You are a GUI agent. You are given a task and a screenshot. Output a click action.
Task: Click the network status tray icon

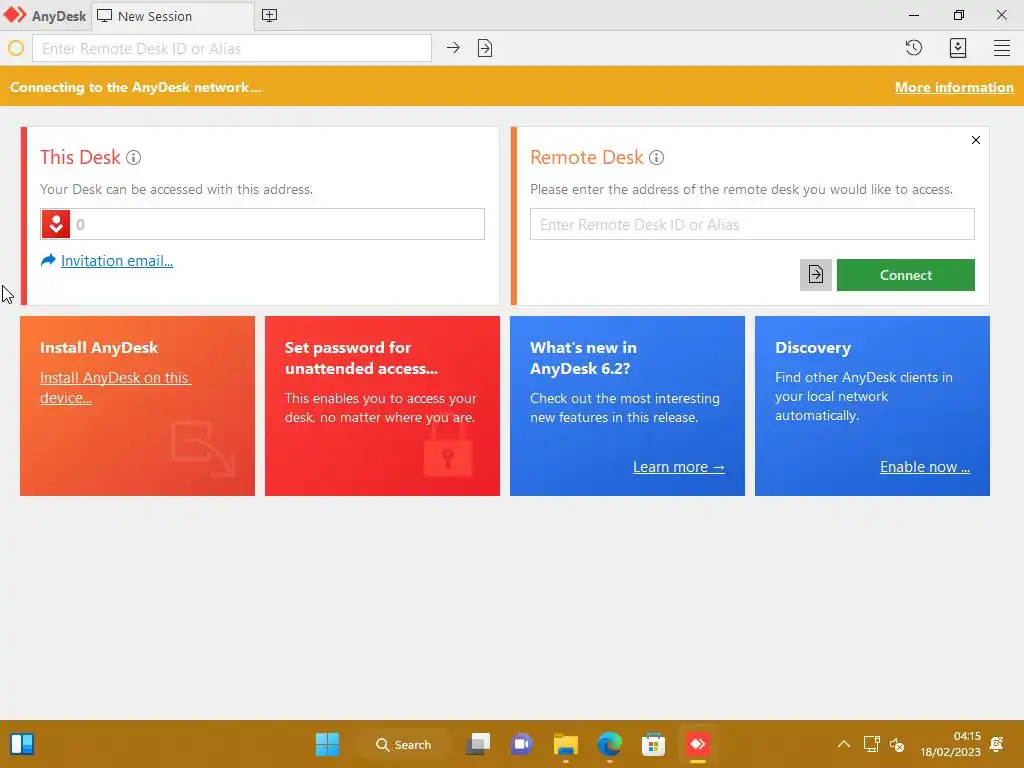(x=871, y=744)
